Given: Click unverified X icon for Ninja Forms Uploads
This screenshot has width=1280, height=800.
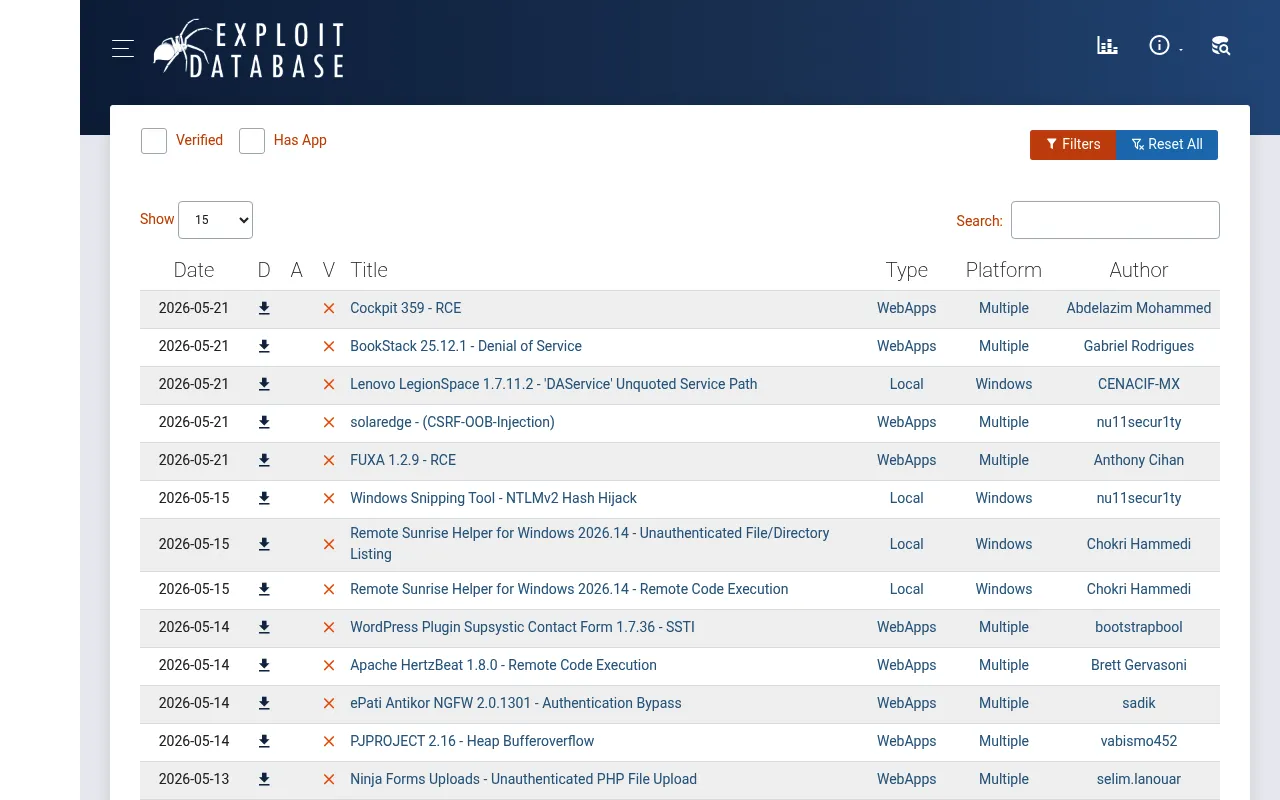Looking at the screenshot, I should coord(329,780).
